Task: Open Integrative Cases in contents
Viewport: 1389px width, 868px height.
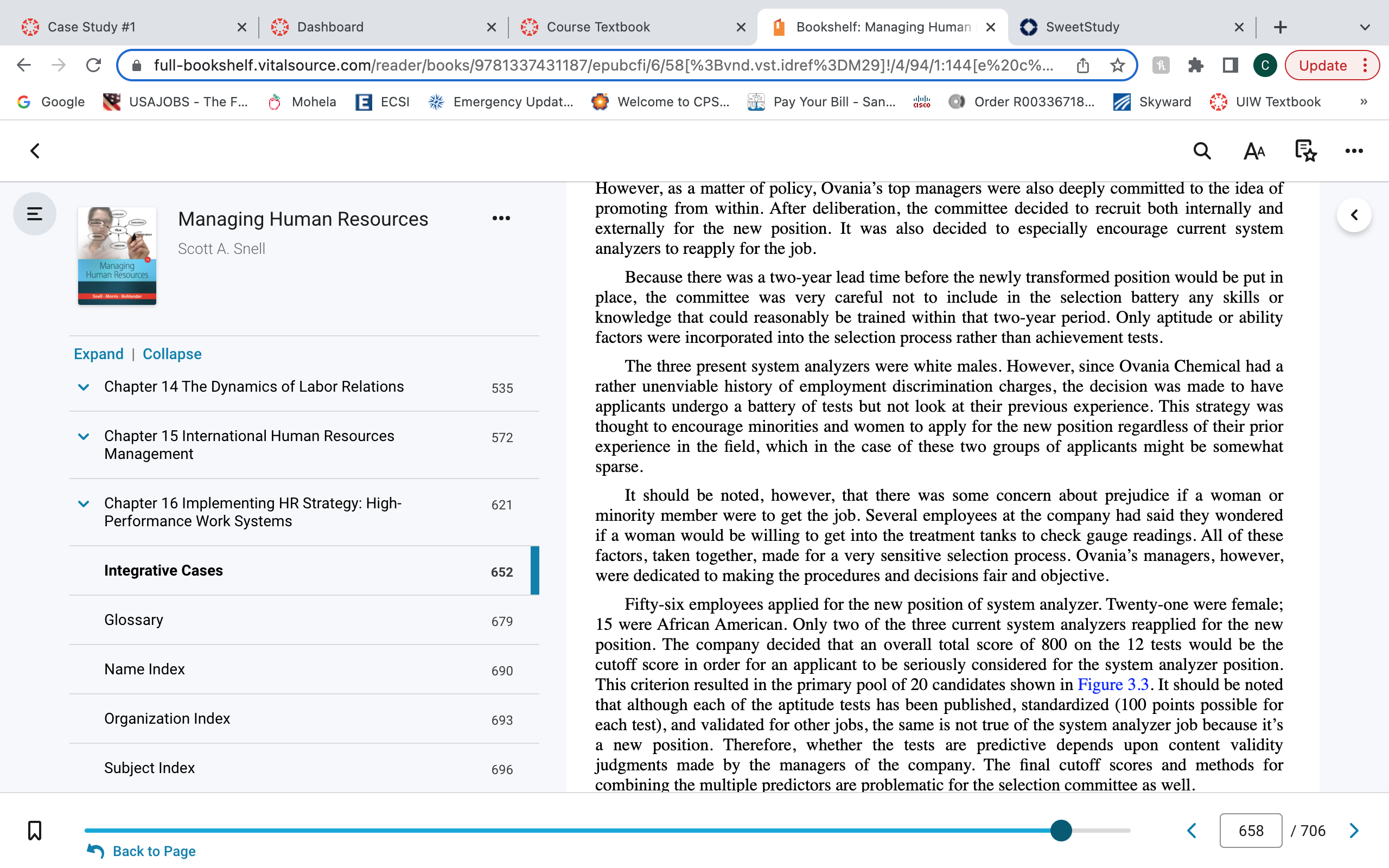Action: coord(304,571)
